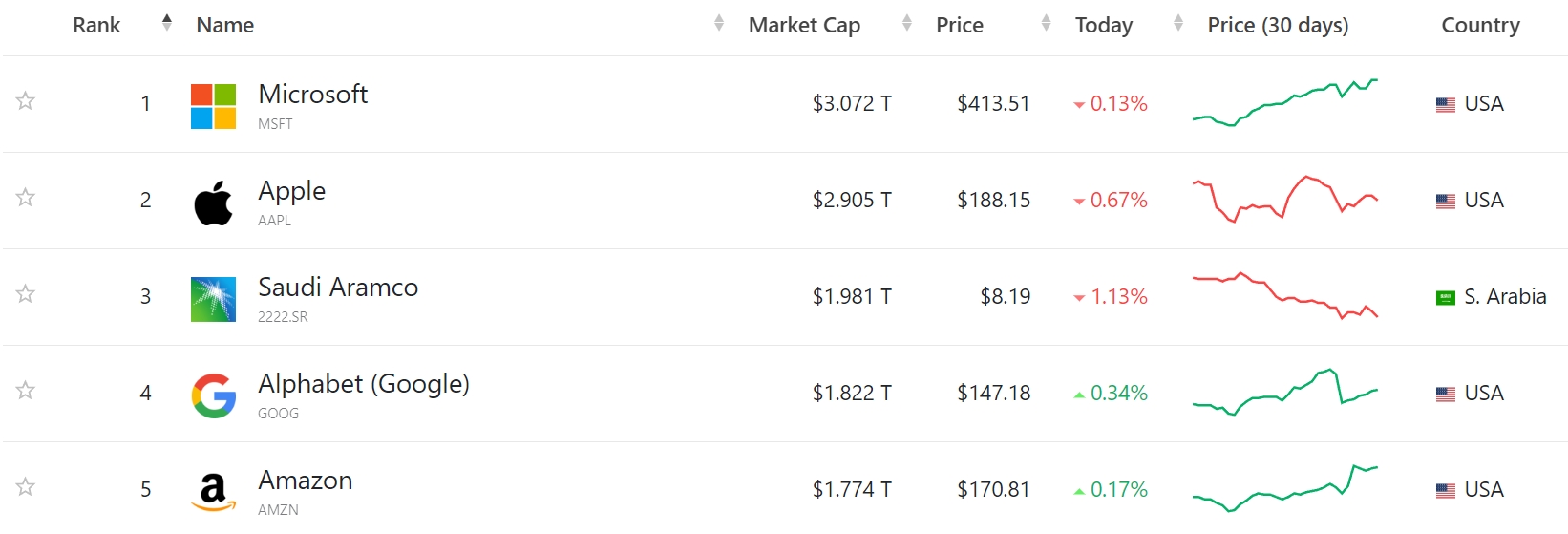Image resolution: width=1568 pixels, height=534 pixels.
Task: Click the USA flag beside Microsoft
Action: coord(1446,105)
